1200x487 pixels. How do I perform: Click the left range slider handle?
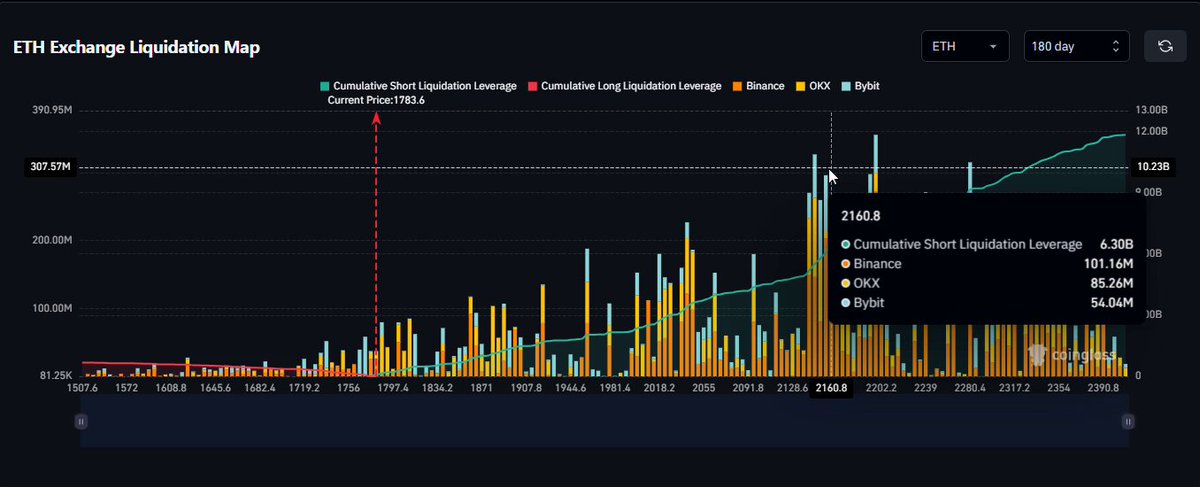point(81,422)
